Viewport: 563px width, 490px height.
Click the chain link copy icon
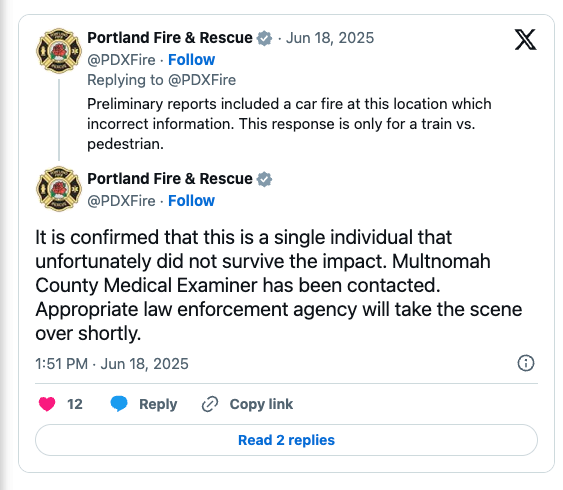(x=210, y=404)
